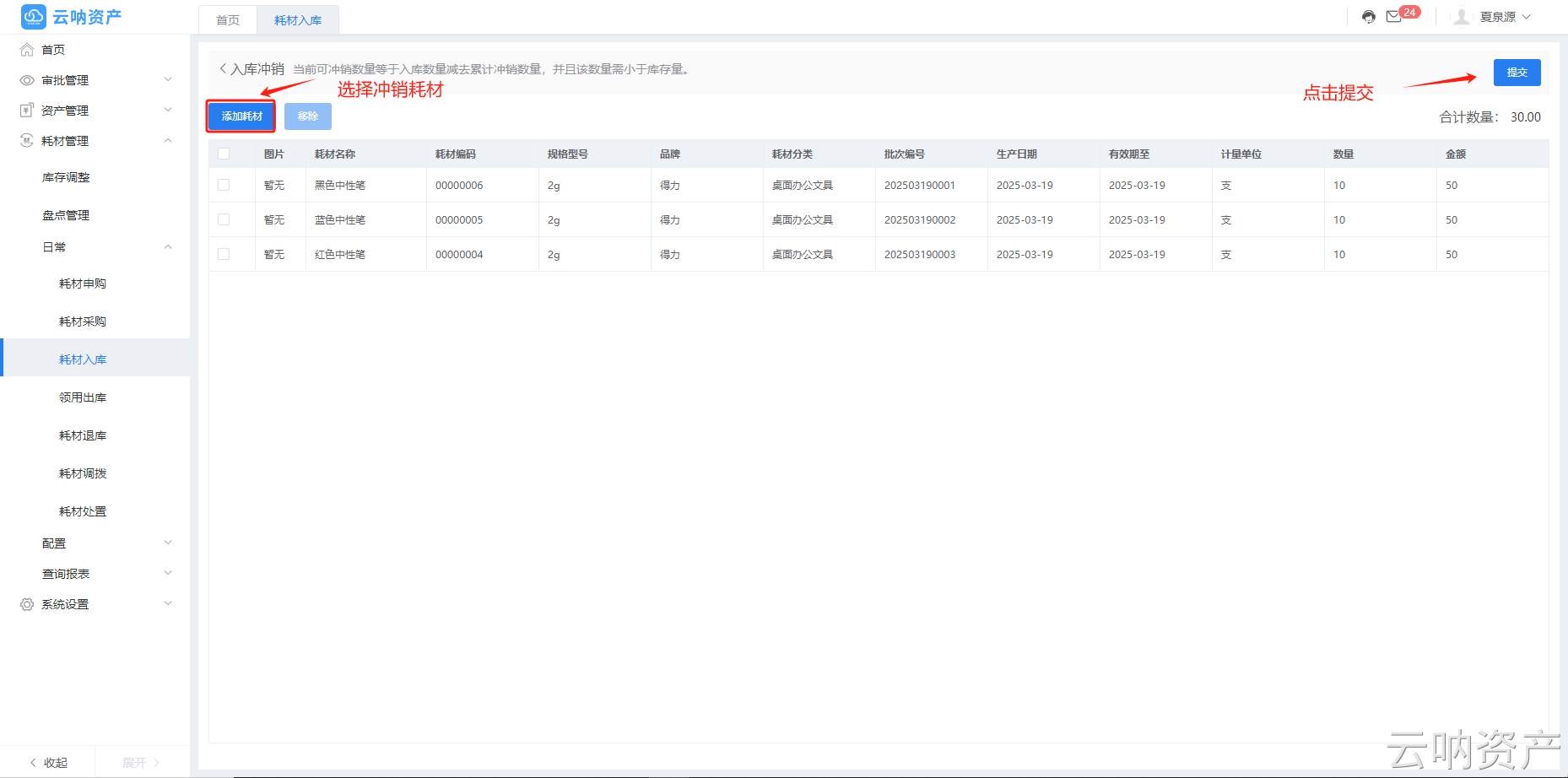Open 耗材采购 in the sidebar

[x=83, y=321]
